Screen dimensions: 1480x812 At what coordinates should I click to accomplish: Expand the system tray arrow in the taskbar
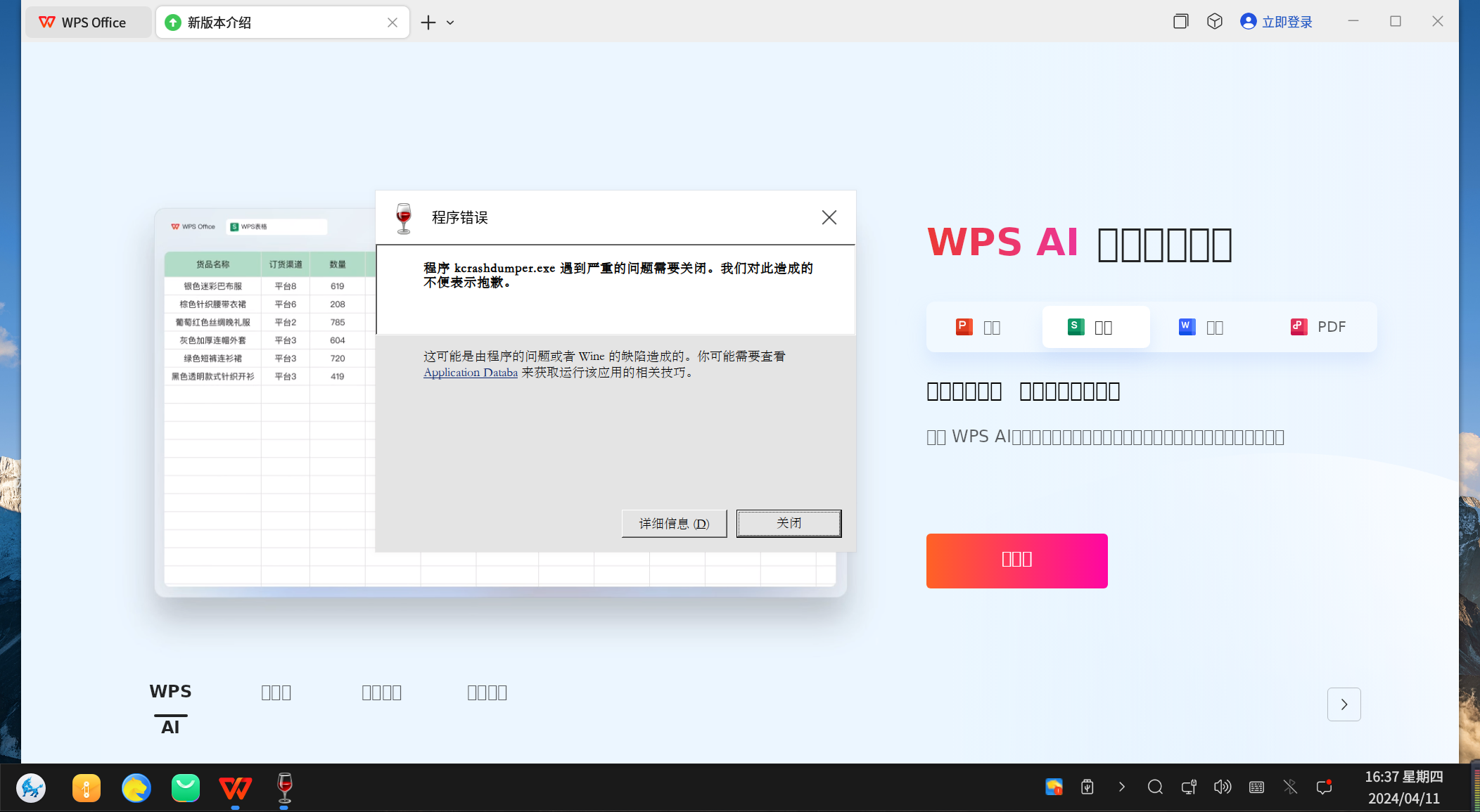click(x=1121, y=787)
